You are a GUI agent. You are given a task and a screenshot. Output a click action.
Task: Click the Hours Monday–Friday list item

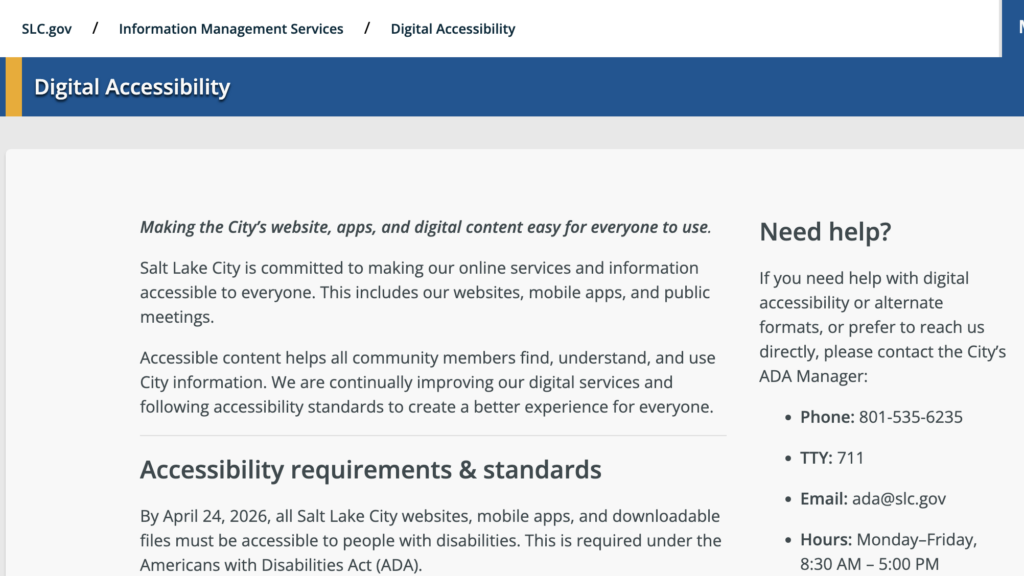point(888,551)
